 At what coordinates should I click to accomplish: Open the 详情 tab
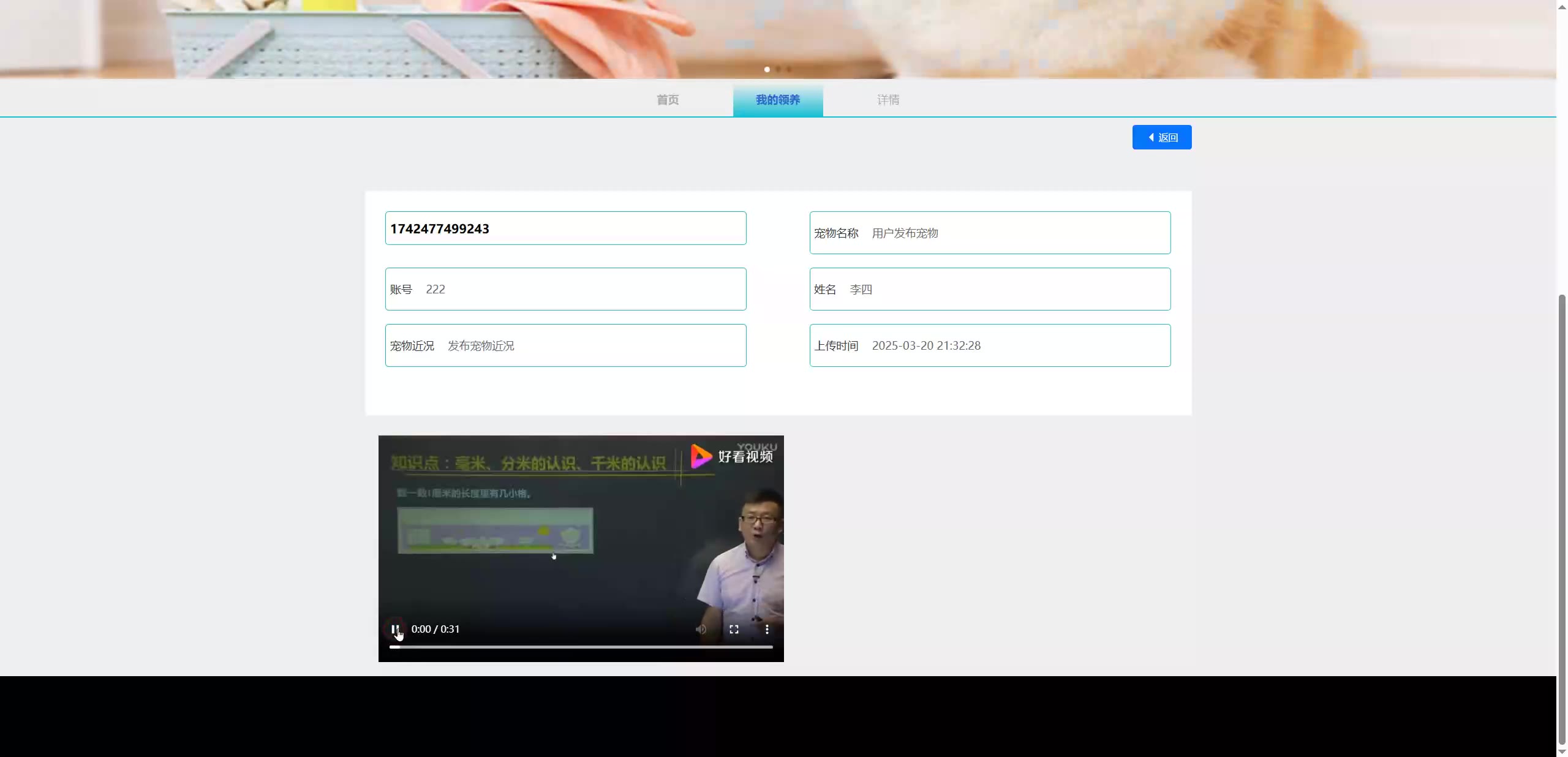pos(888,100)
